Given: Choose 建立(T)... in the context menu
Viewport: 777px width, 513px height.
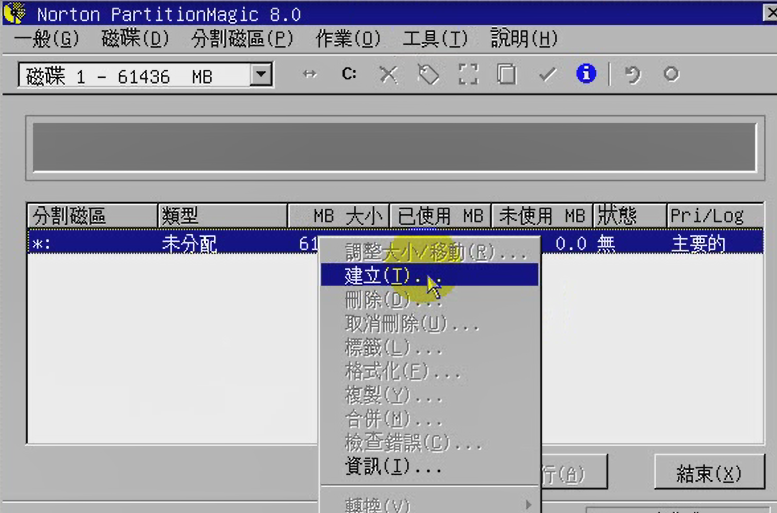Looking at the screenshot, I should (x=429, y=275).
